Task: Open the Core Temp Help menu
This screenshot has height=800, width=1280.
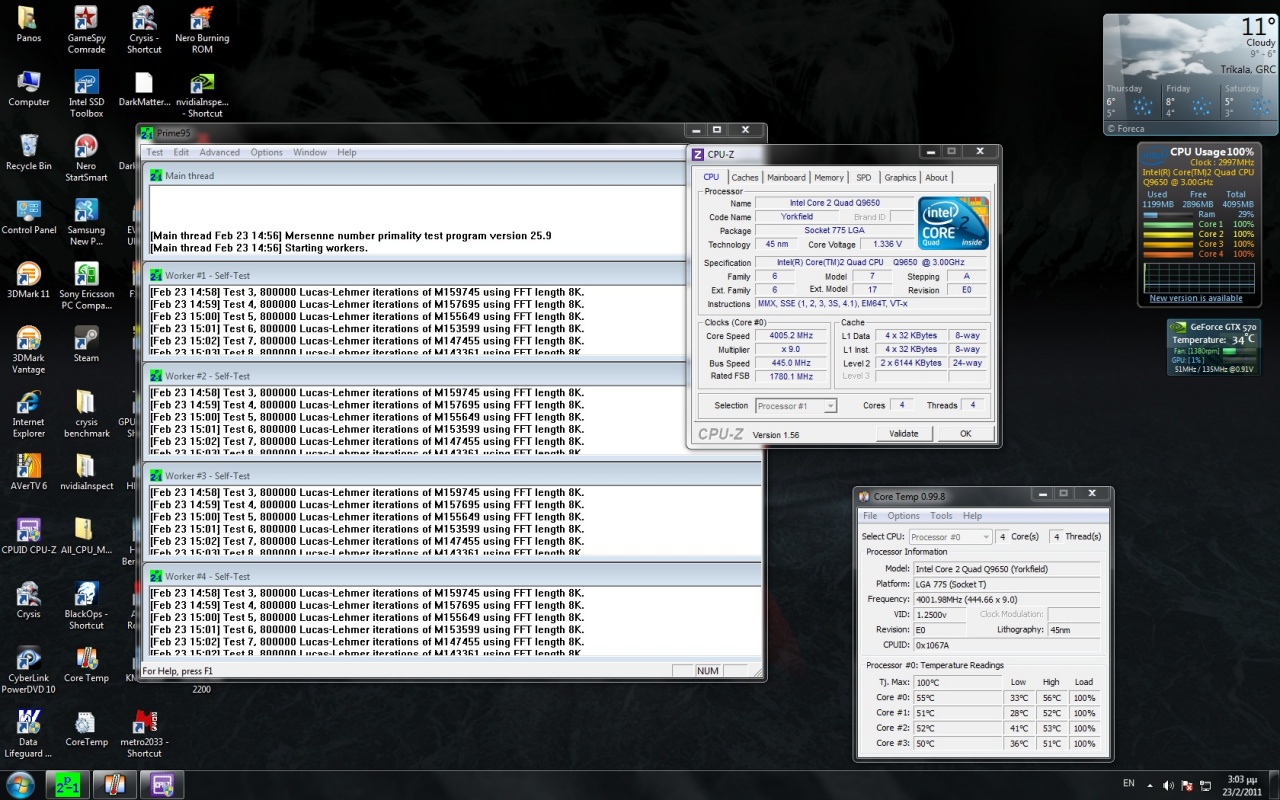Action: (x=972, y=516)
